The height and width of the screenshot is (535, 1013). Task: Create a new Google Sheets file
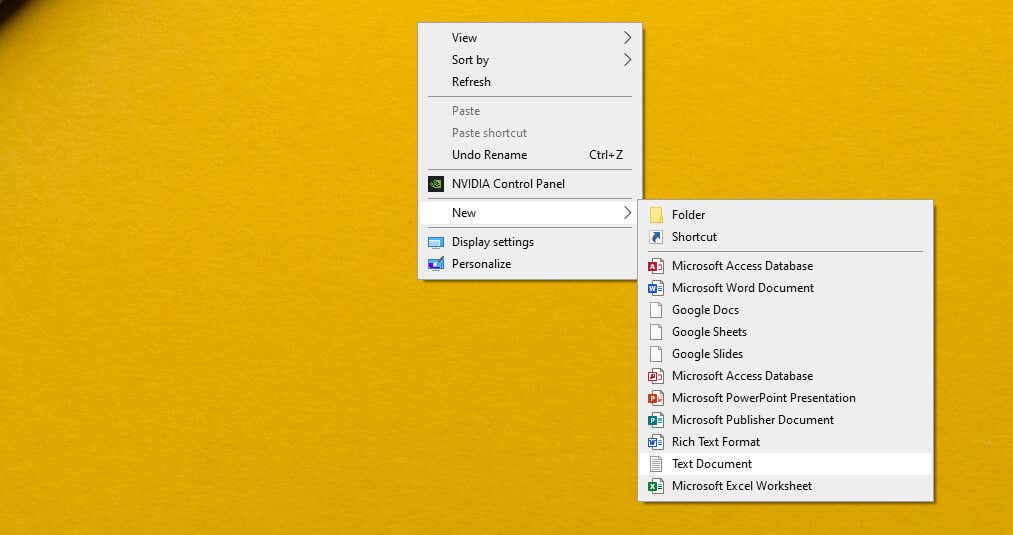click(x=786, y=332)
